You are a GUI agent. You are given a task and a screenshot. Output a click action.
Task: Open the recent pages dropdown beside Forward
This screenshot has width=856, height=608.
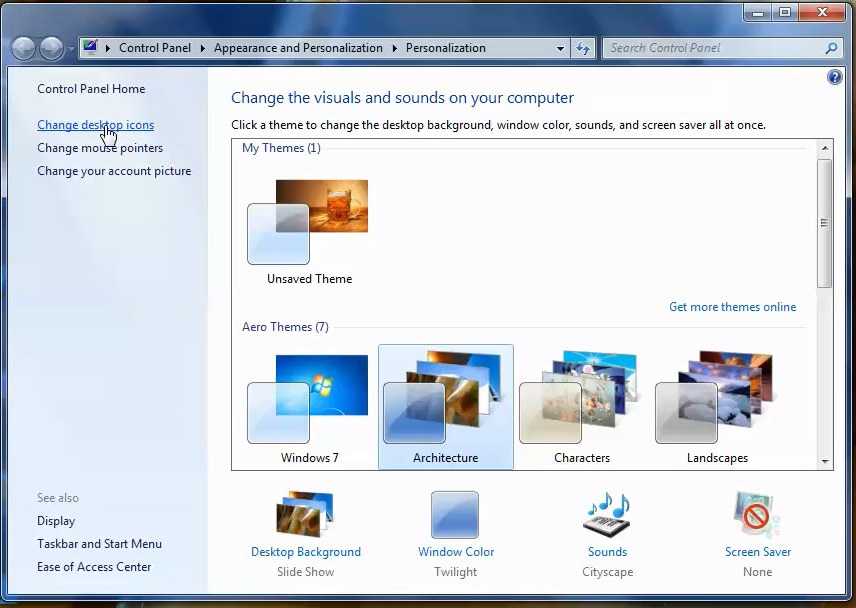(x=71, y=49)
